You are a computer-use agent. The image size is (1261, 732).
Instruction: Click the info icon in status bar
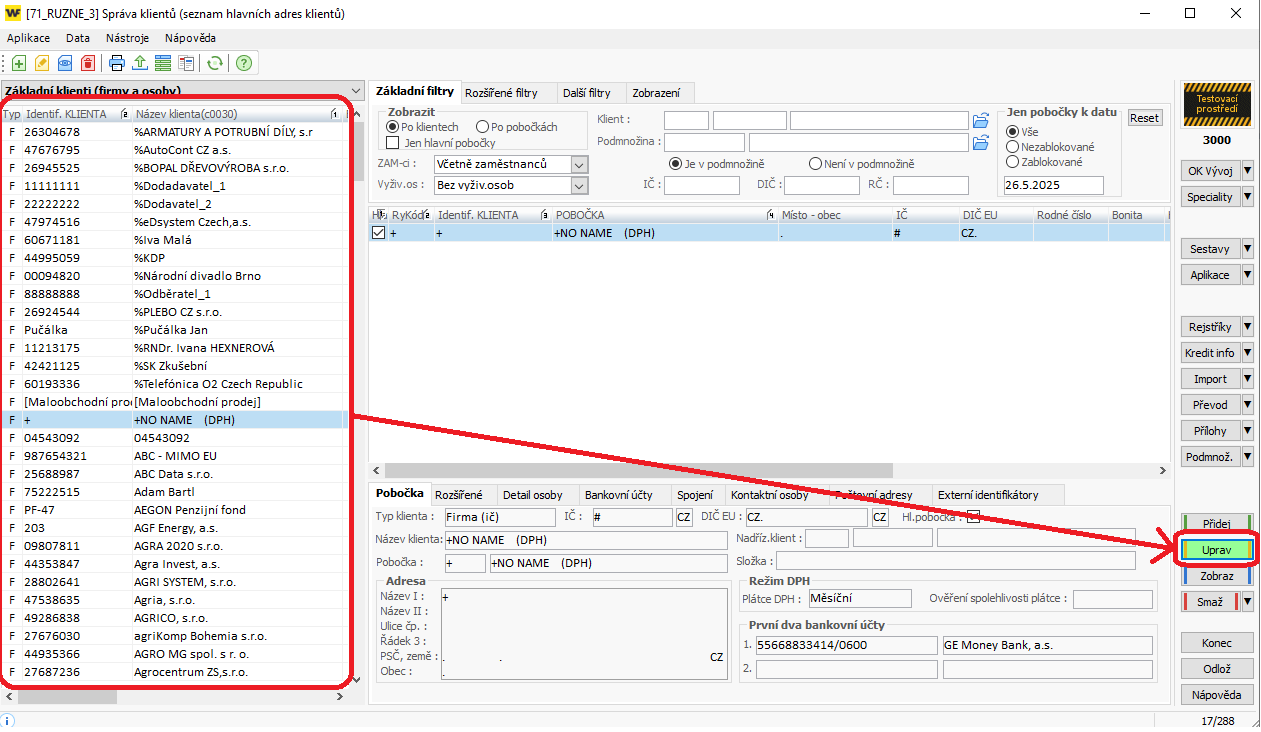(8, 721)
